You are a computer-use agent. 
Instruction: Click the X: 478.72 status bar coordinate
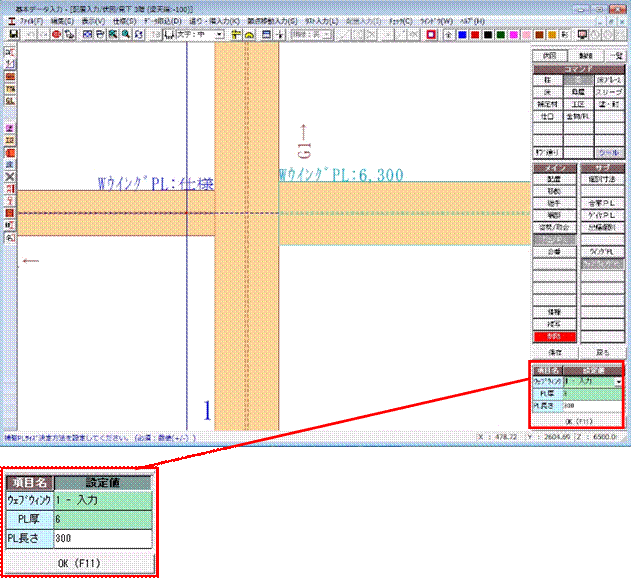point(497,437)
